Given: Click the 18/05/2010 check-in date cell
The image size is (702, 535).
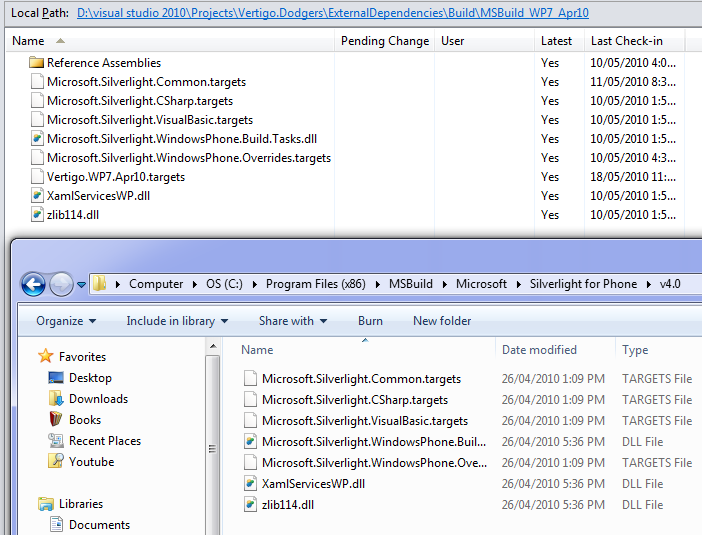Looking at the screenshot, I should (633, 177).
